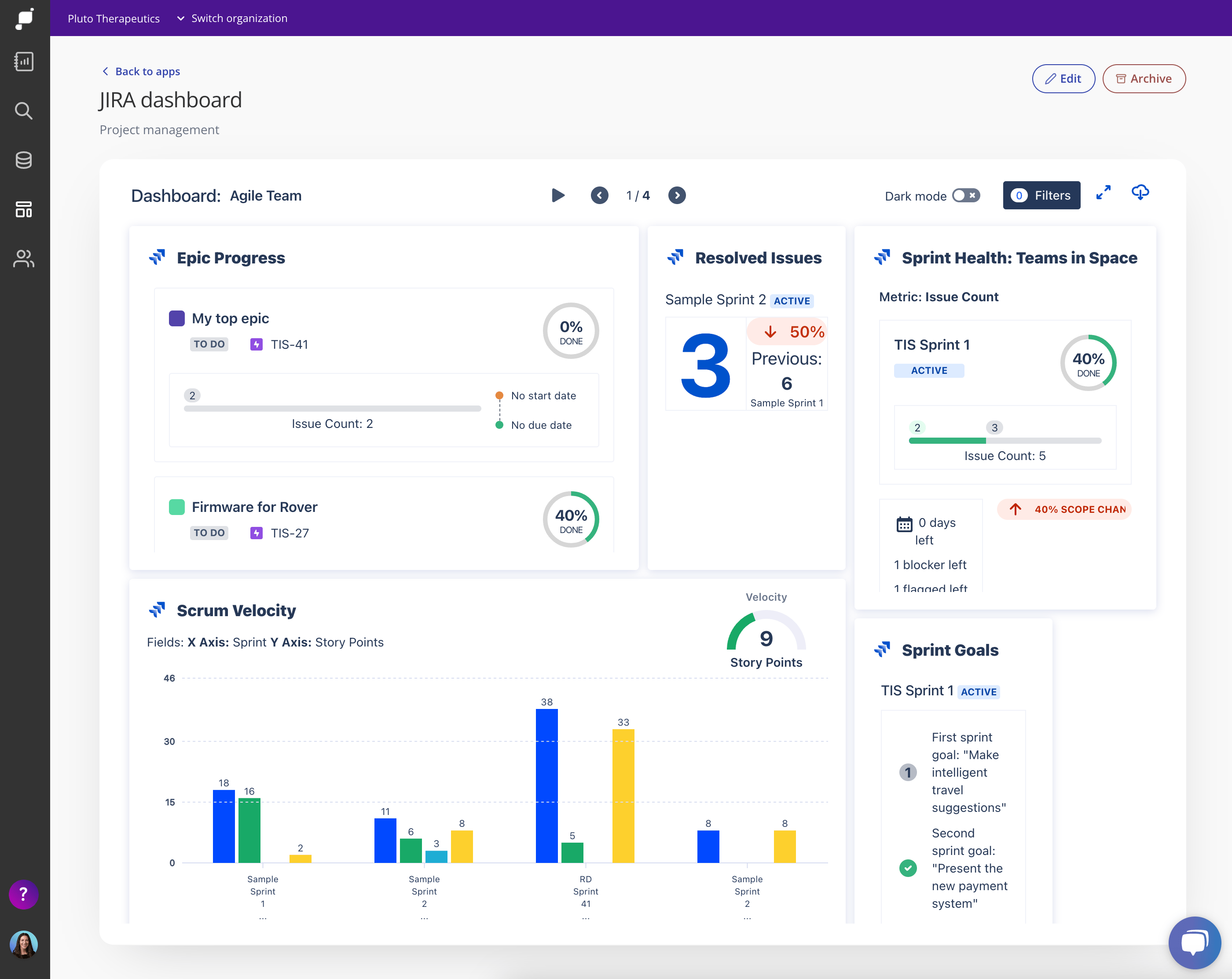This screenshot has height=979, width=1232.
Task: Go to next dashboard page arrow
Action: (677, 196)
